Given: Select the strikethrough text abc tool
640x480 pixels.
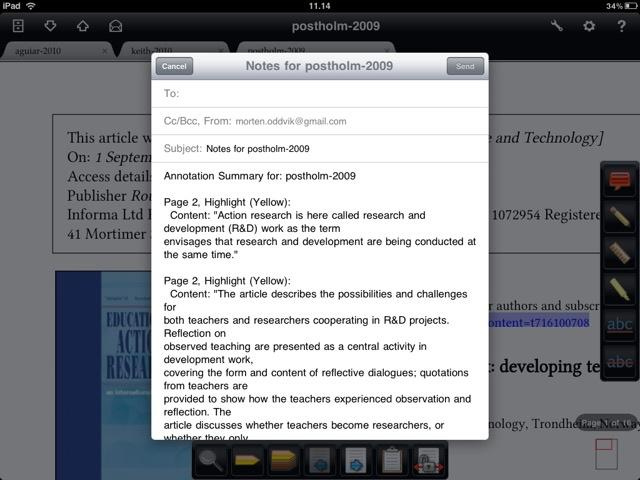Looking at the screenshot, I should [620, 362].
